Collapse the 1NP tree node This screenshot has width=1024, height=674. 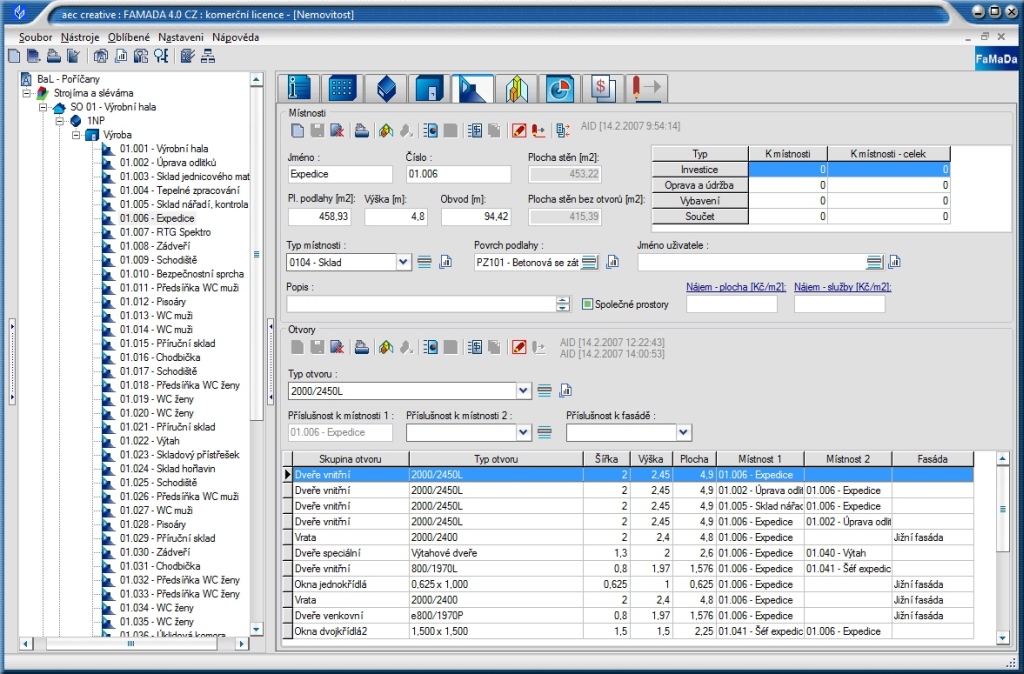click(x=59, y=121)
